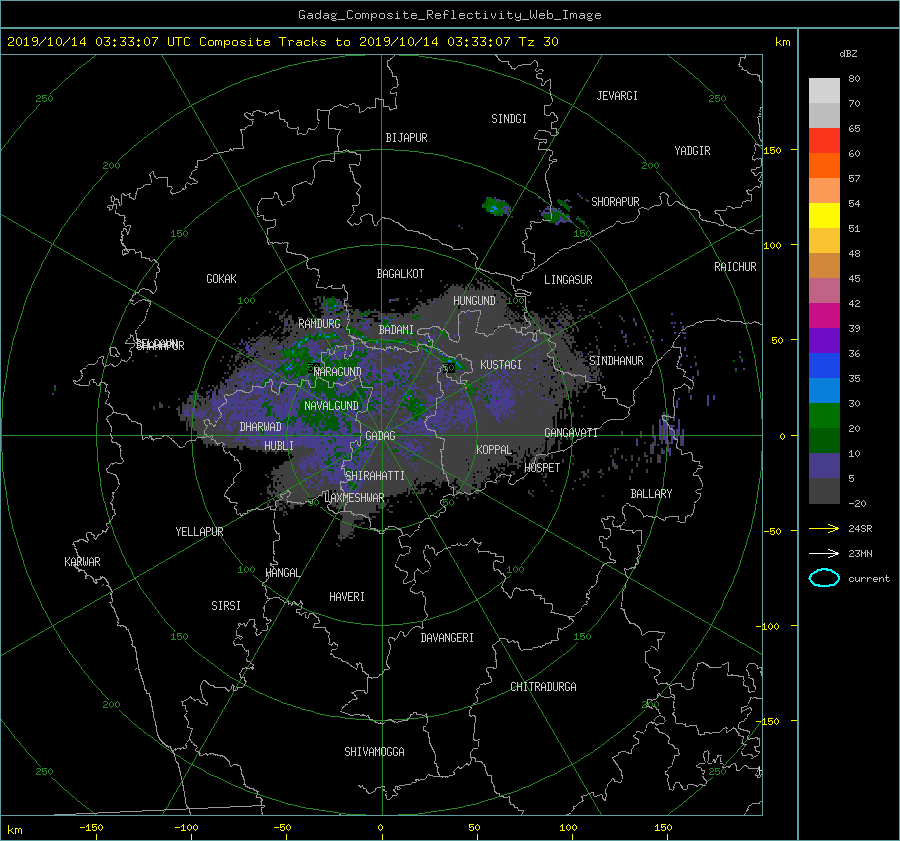Click the SHIRAHATTI city label
The image size is (900, 841).
pos(375,476)
